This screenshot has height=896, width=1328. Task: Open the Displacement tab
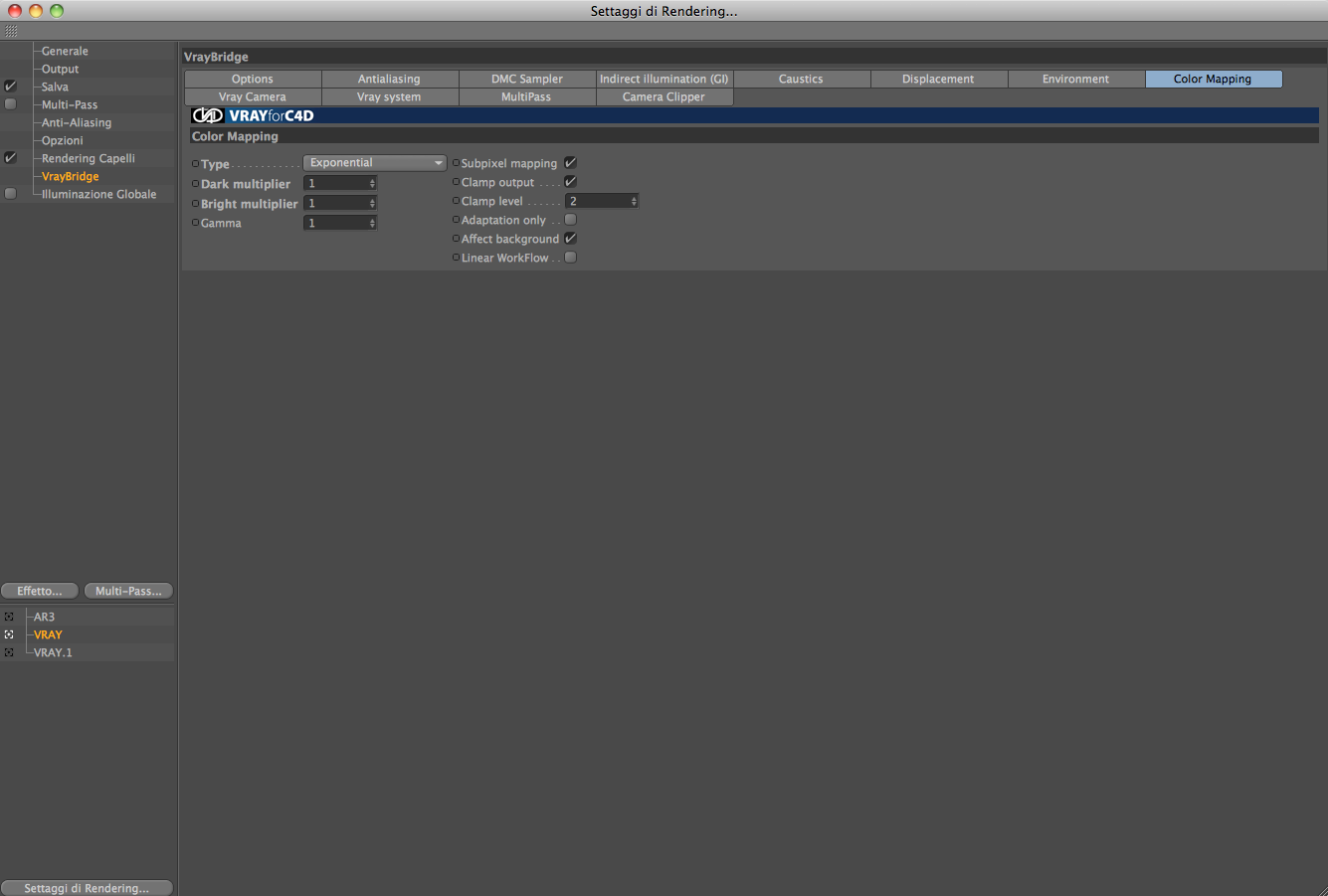coord(938,79)
